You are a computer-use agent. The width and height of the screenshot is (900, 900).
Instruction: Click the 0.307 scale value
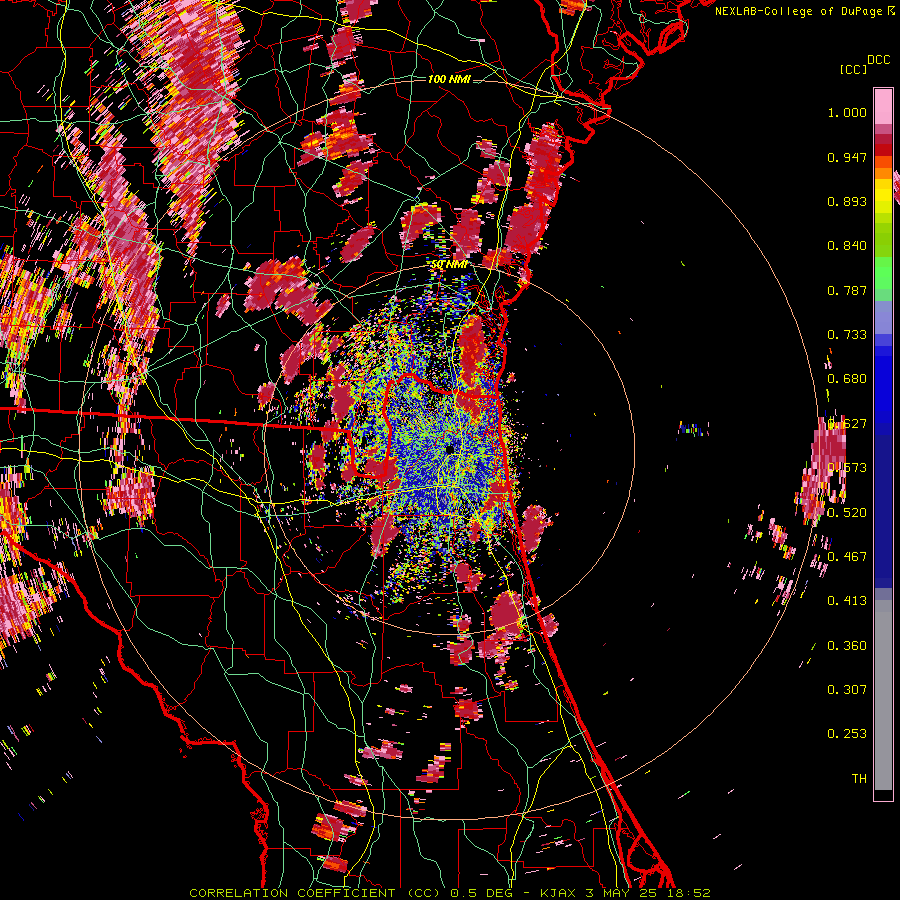click(847, 689)
